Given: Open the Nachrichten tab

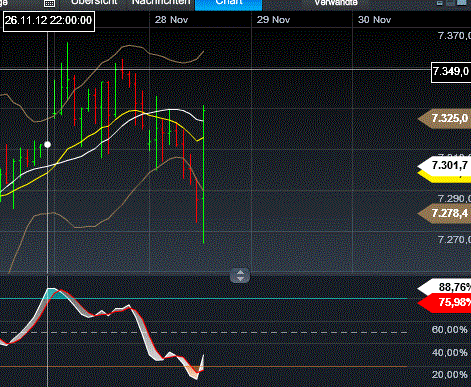Looking at the screenshot, I should 161,2.
